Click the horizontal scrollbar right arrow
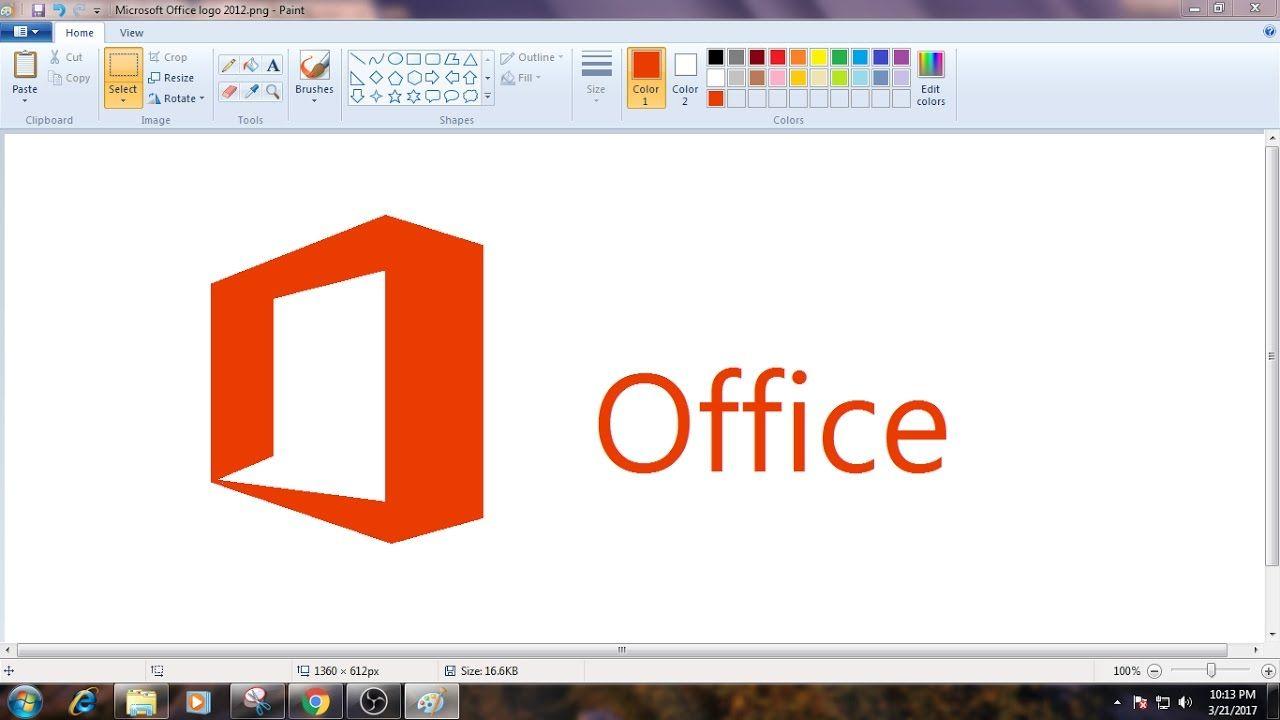Image resolution: width=1280 pixels, height=720 pixels. (x=1256, y=650)
